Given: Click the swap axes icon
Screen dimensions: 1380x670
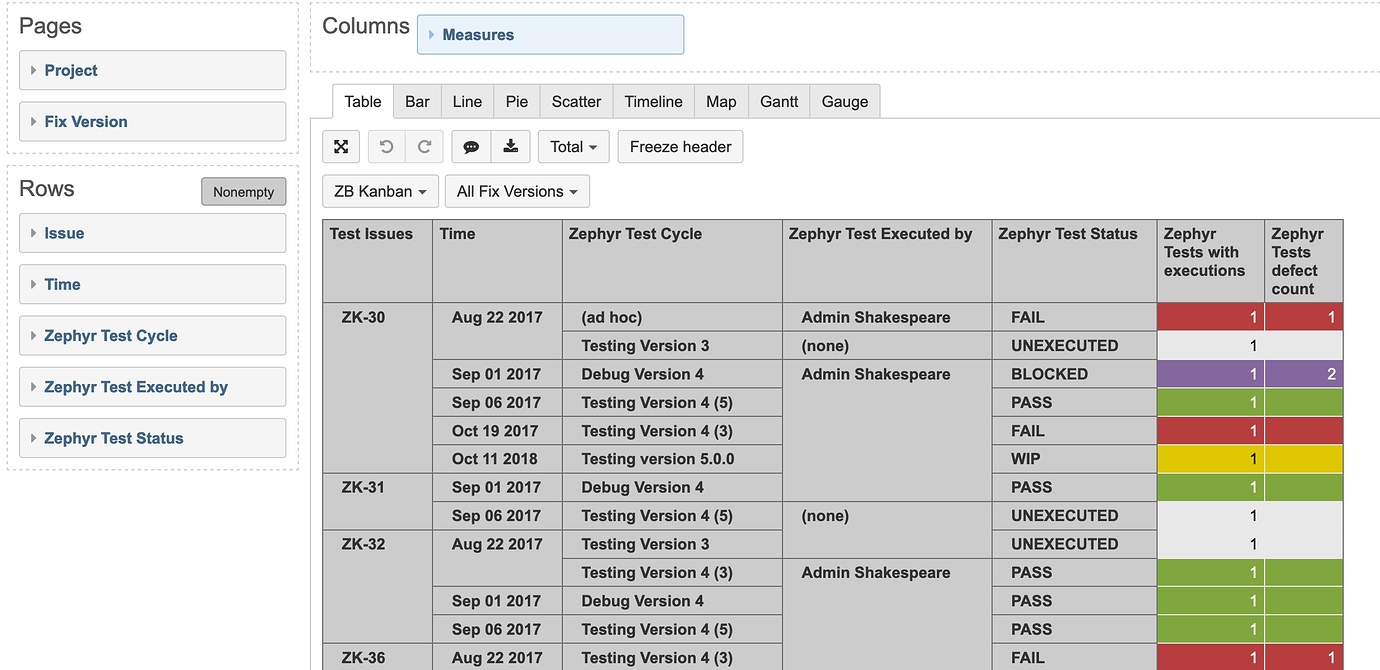Looking at the screenshot, I should pyautogui.click(x=340, y=146).
